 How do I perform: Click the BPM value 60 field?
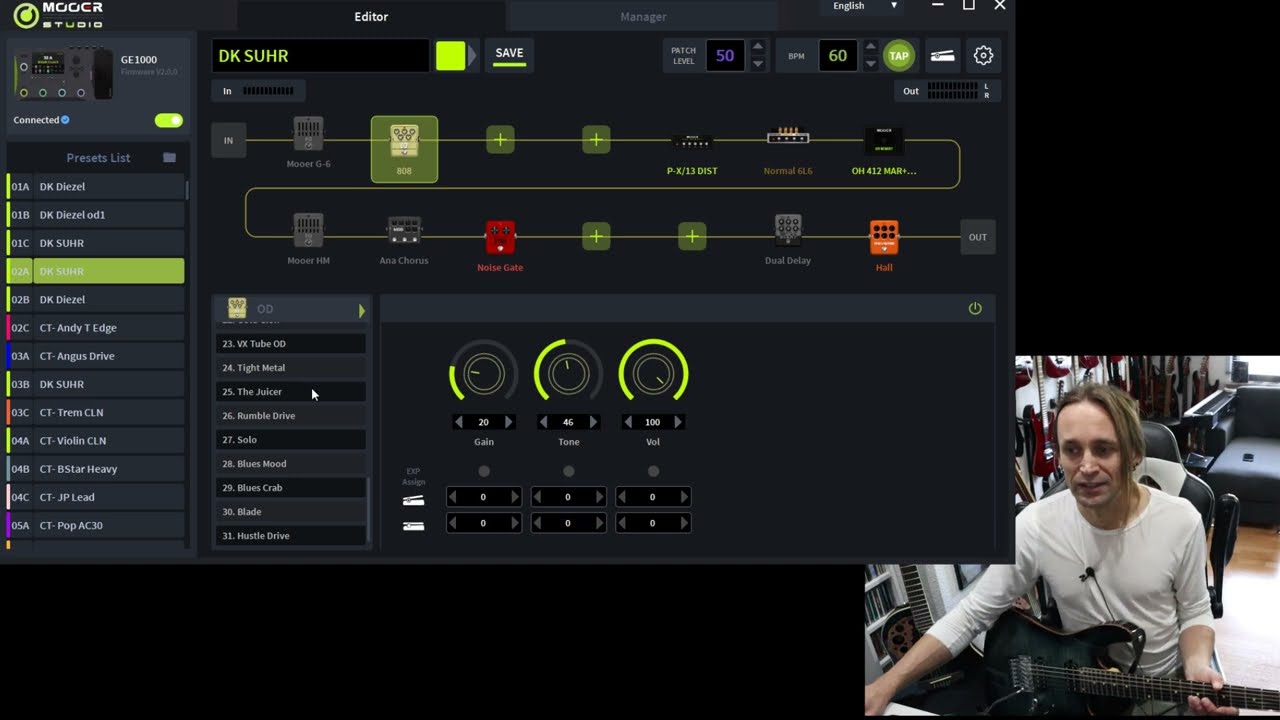coord(838,56)
